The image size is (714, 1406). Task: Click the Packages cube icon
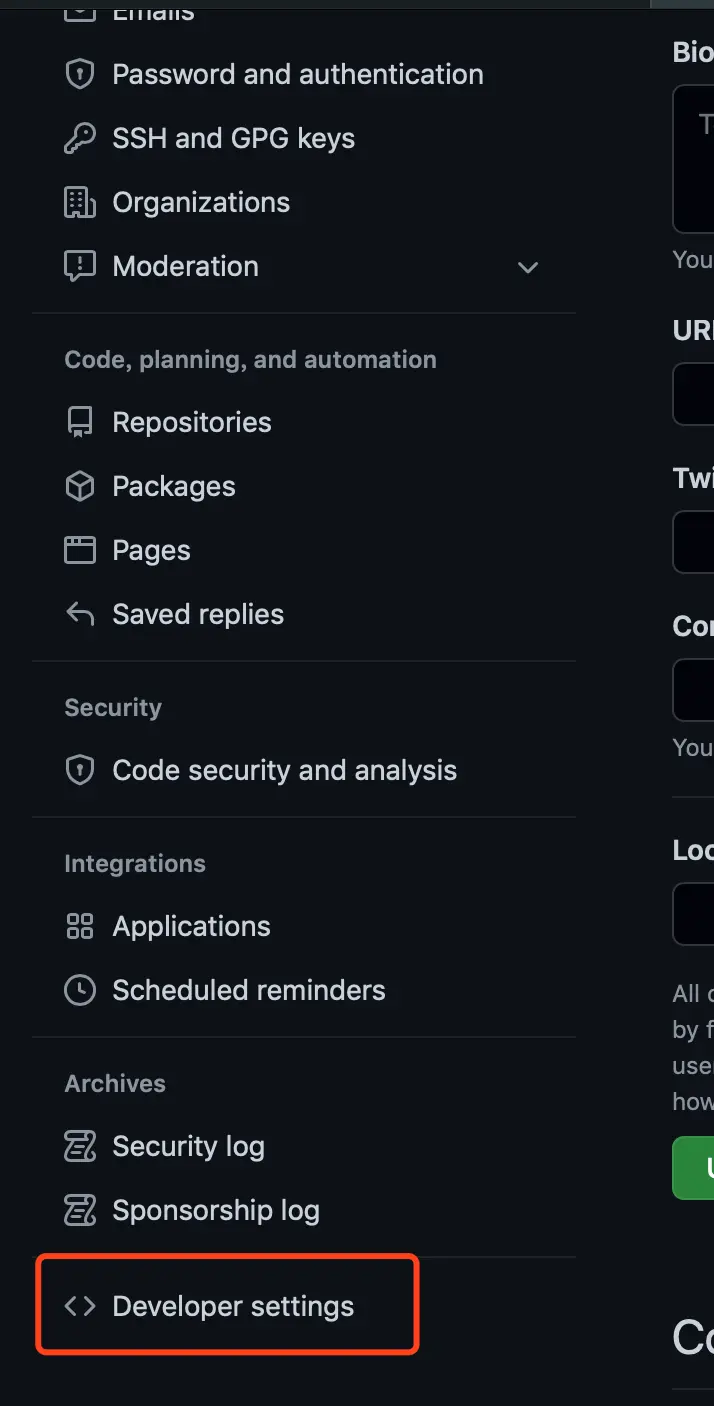coord(79,487)
